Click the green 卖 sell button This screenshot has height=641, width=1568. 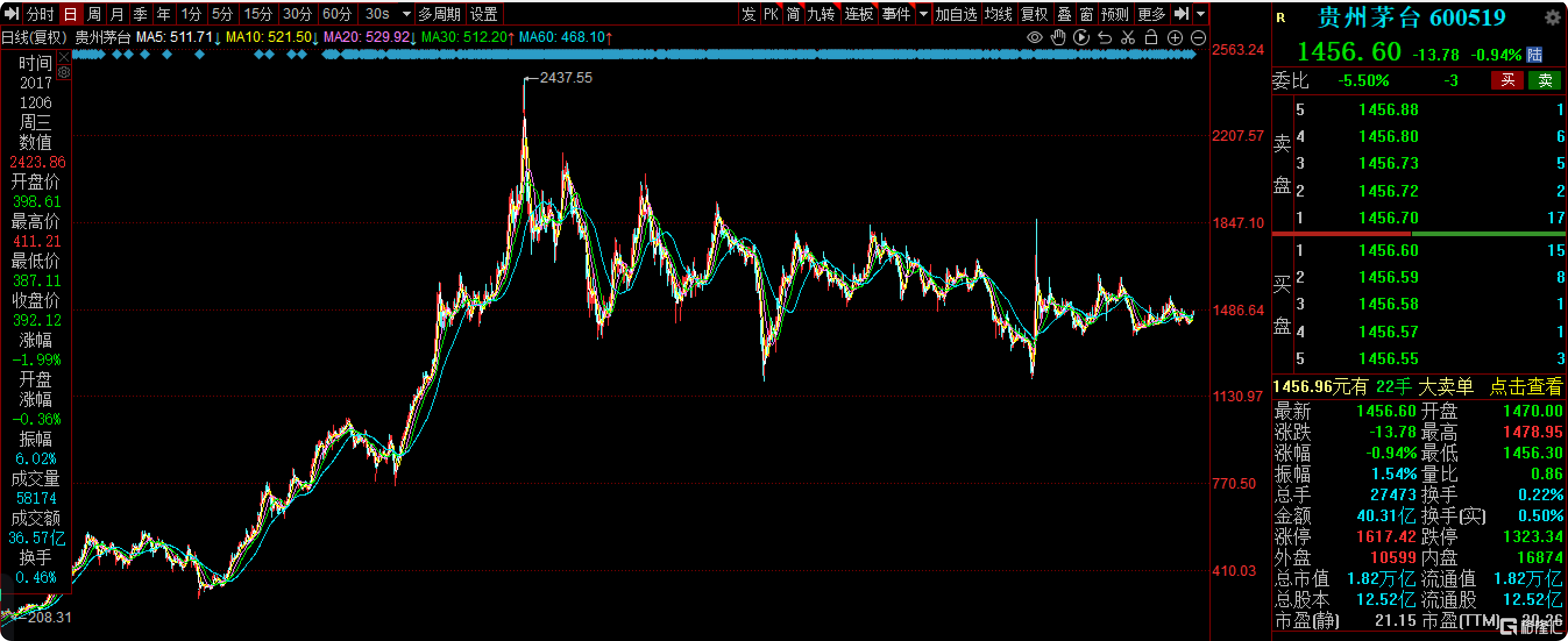(x=1544, y=80)
